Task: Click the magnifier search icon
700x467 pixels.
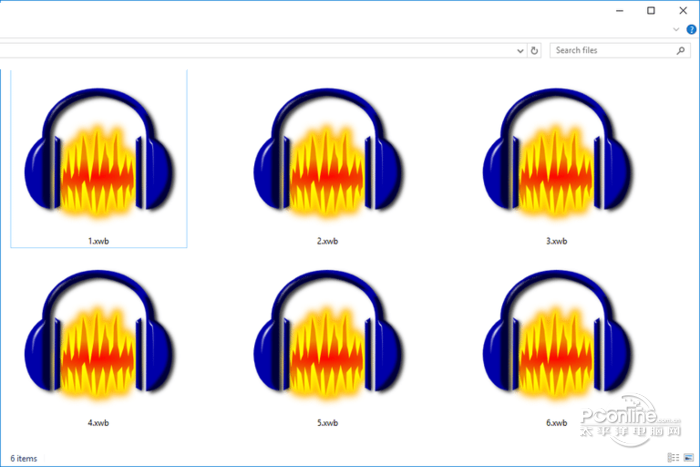Action: coord(680,50)
